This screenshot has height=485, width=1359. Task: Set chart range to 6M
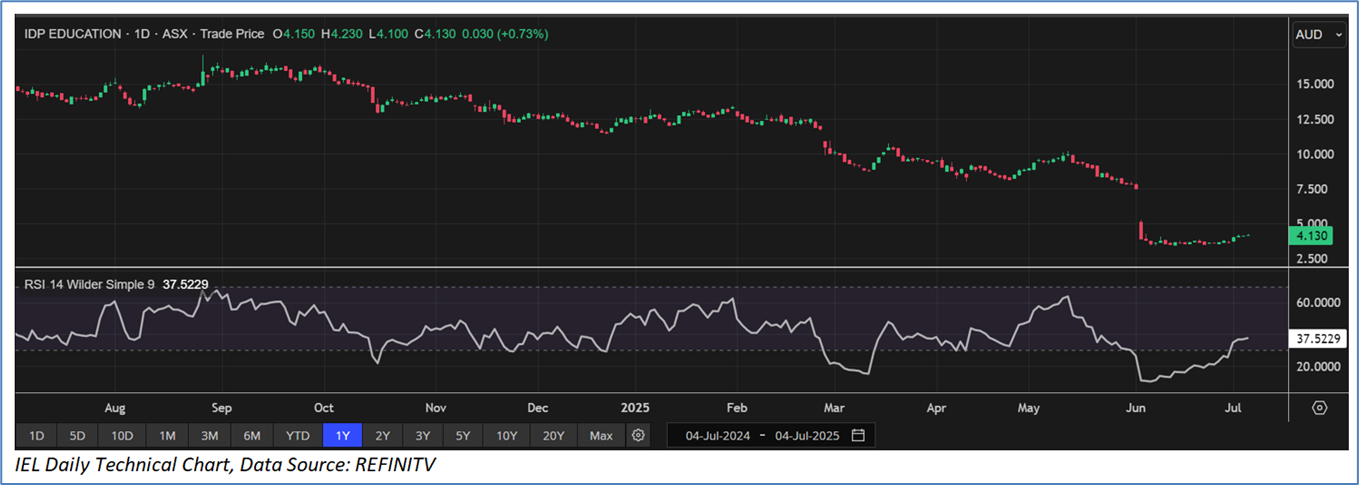click(252, 436)
